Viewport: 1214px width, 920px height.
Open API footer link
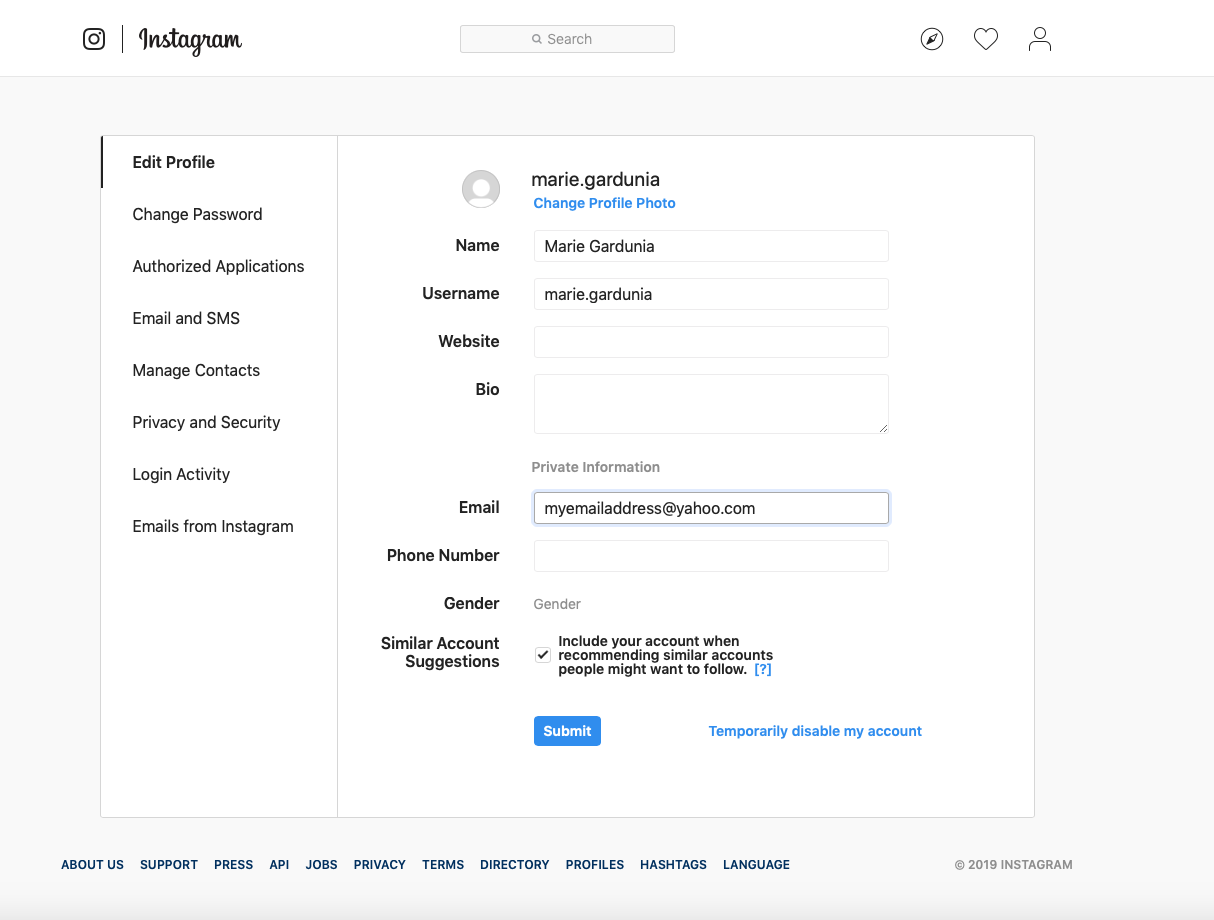click(279, 865)
